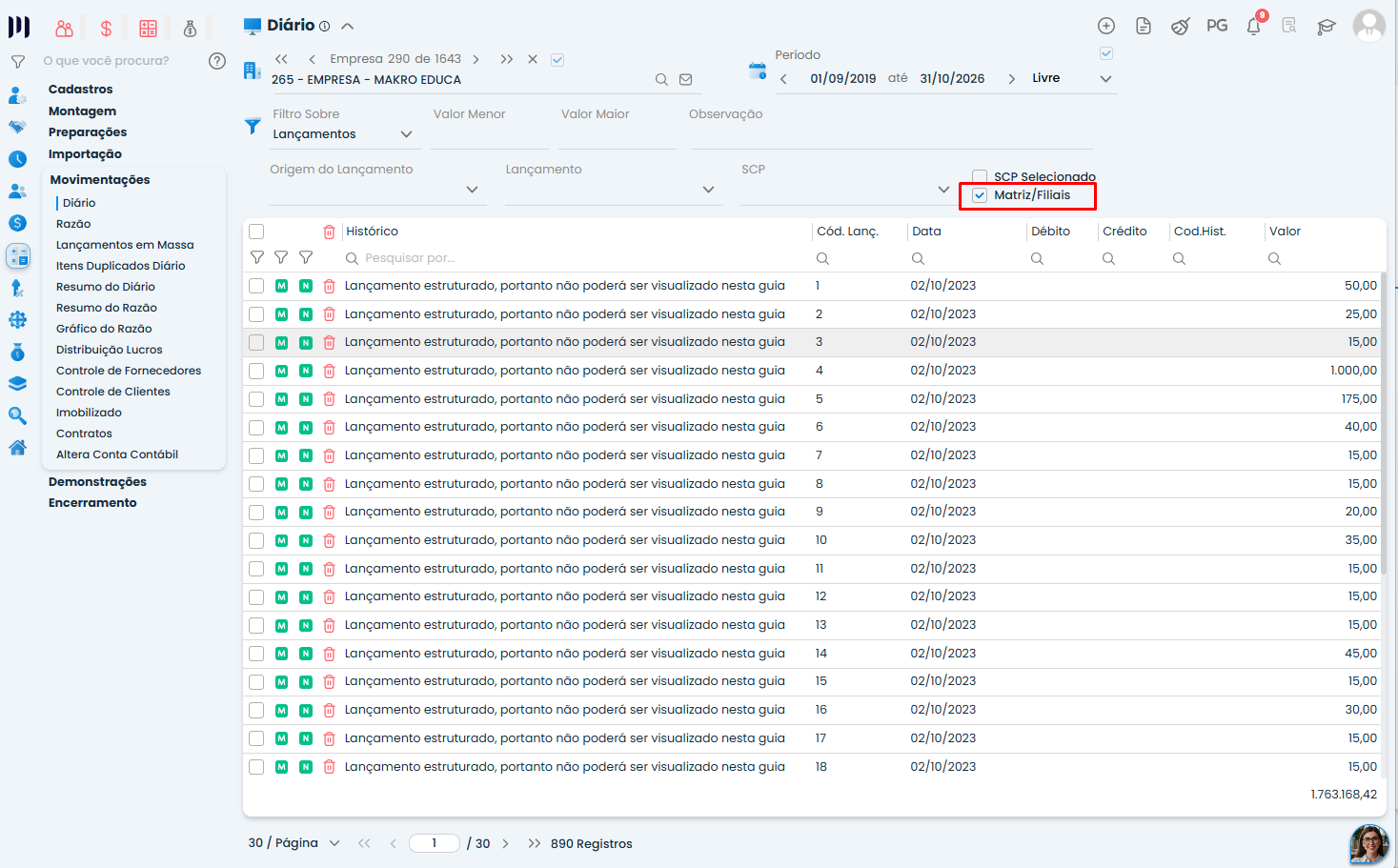The image size is (1398, 868).
Task: Toggle the select-all checkbox in table header
Action: point(256,232)
